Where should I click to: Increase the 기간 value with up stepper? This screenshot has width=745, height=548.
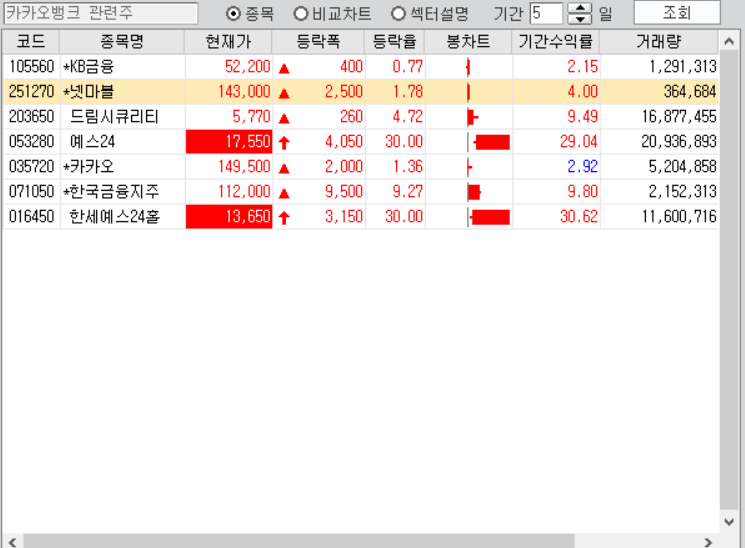580,8
